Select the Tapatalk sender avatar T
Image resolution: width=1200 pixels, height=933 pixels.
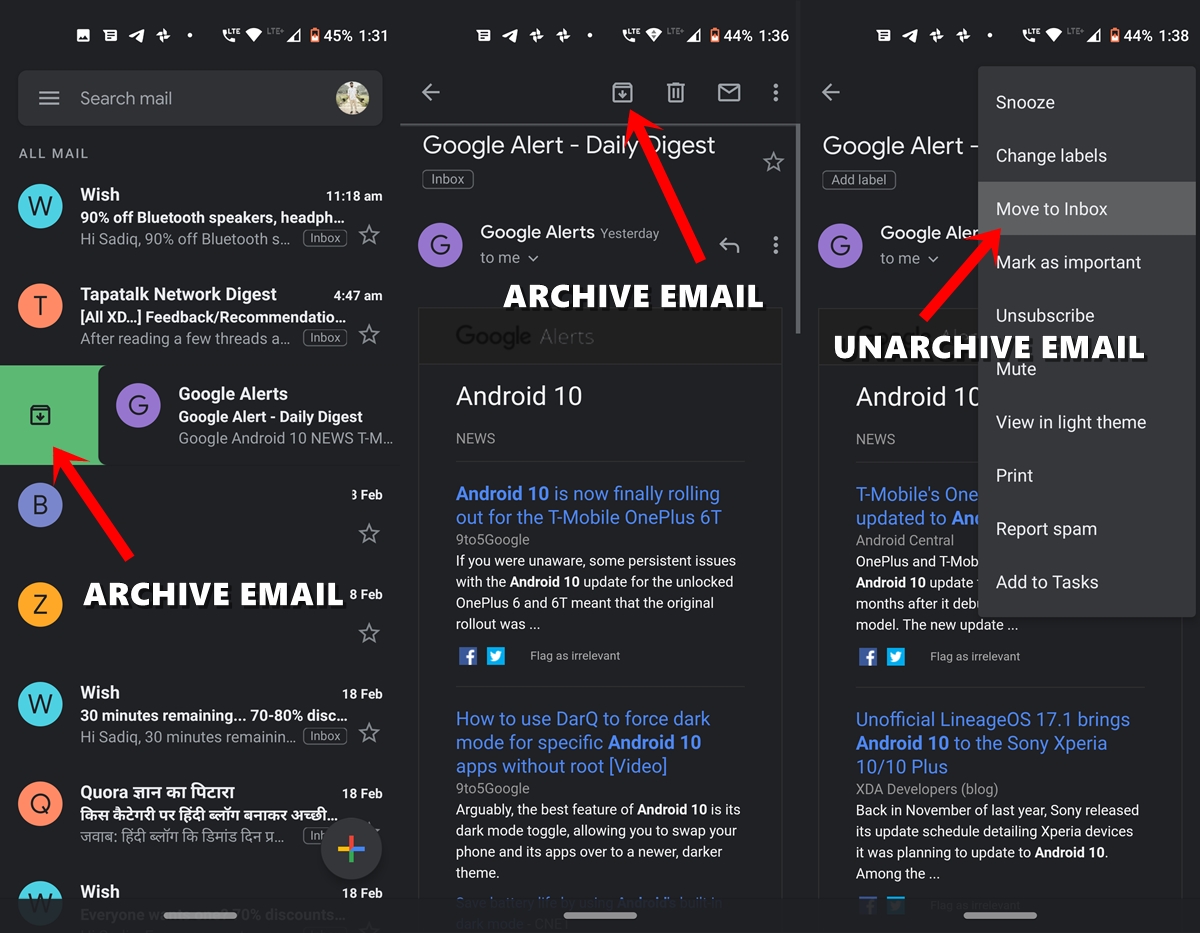(x=40, y=306)
